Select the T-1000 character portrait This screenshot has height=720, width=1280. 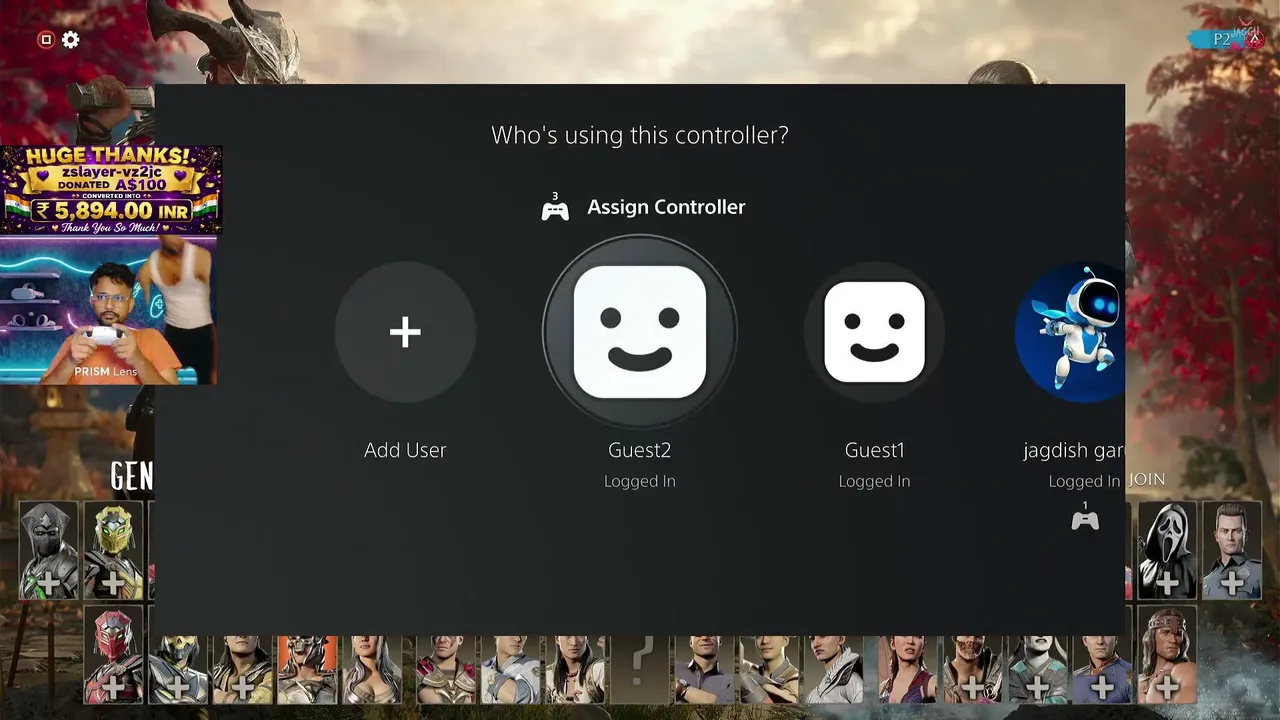coord(1232,551)
